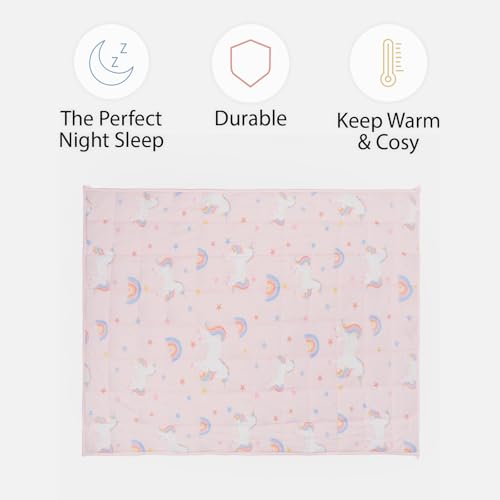500x500 pixels.
Task: Click the word "The" in the first caption
Action: pos(77,118)
